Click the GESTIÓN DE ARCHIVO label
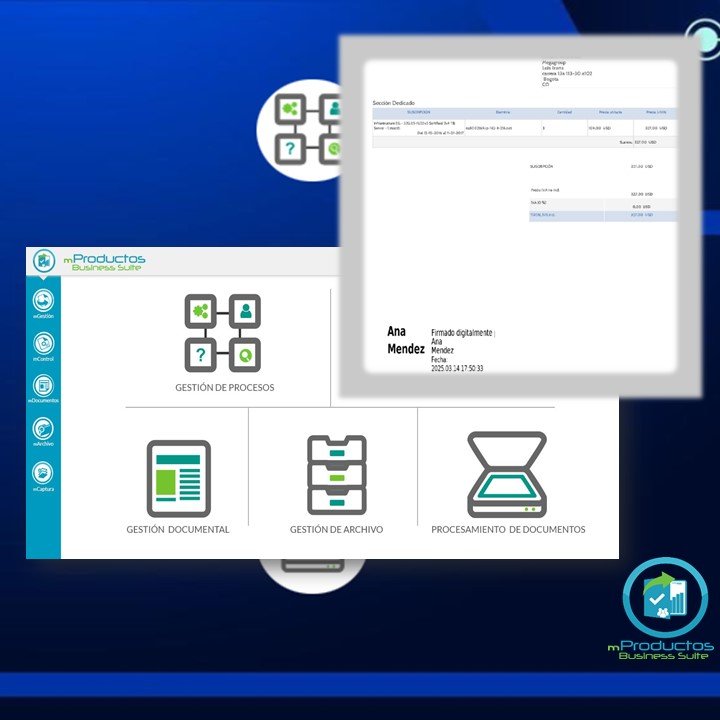 (x=336, y=529)
